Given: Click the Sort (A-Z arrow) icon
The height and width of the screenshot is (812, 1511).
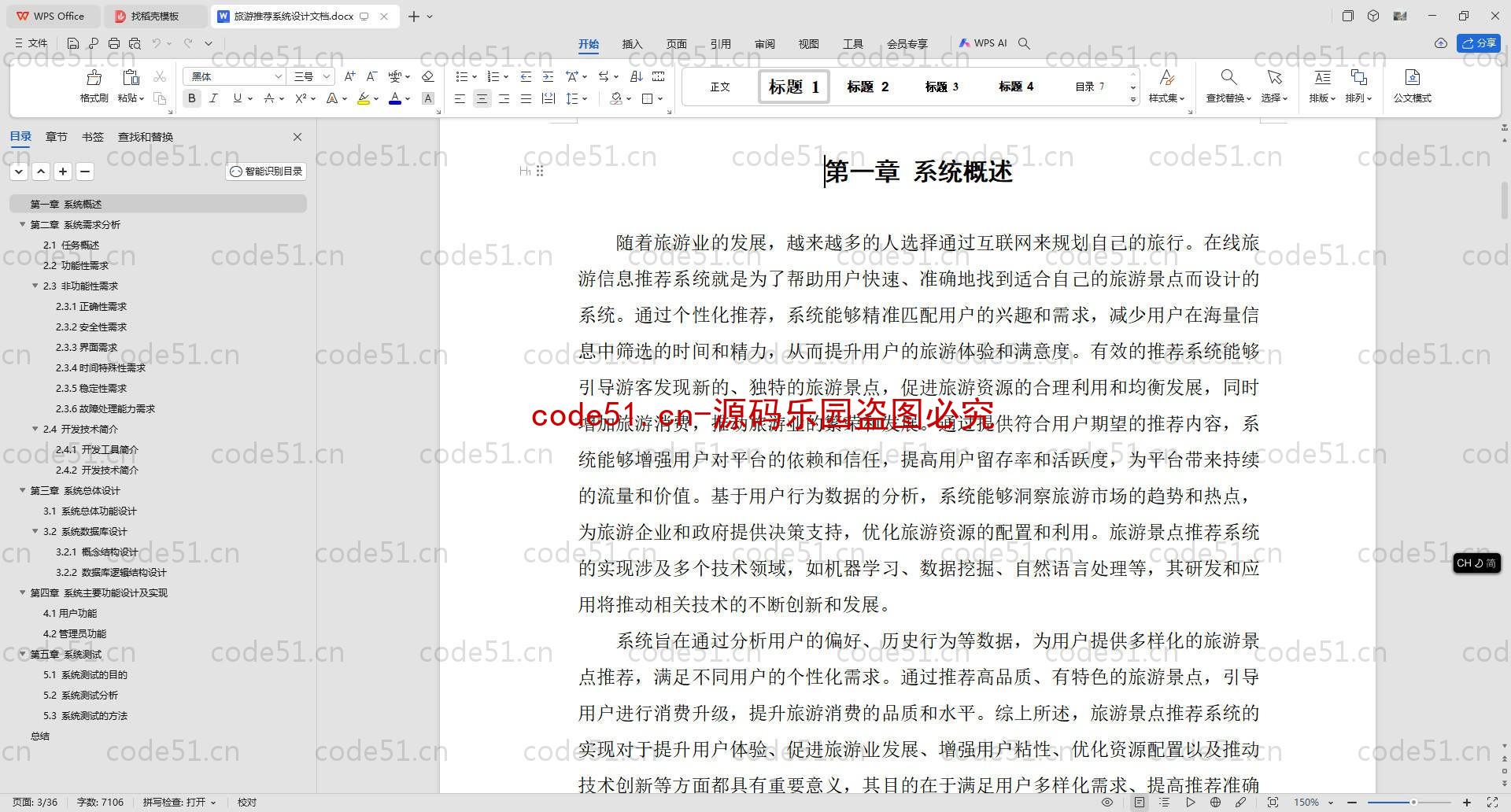Looking at the screenshot, I should click(x=637, y=76).
